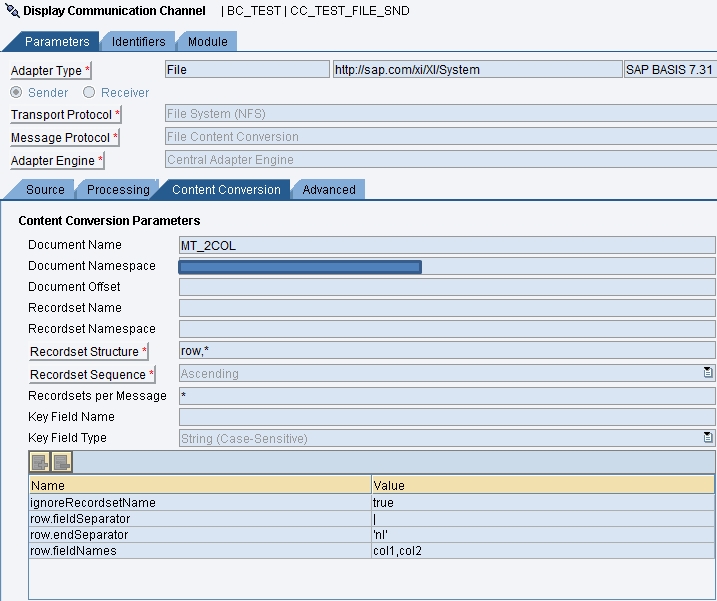This screenshot has height=601, width=717.
Task: Open the Transport Protocol dropdown
Action: (x=441, y=113)
